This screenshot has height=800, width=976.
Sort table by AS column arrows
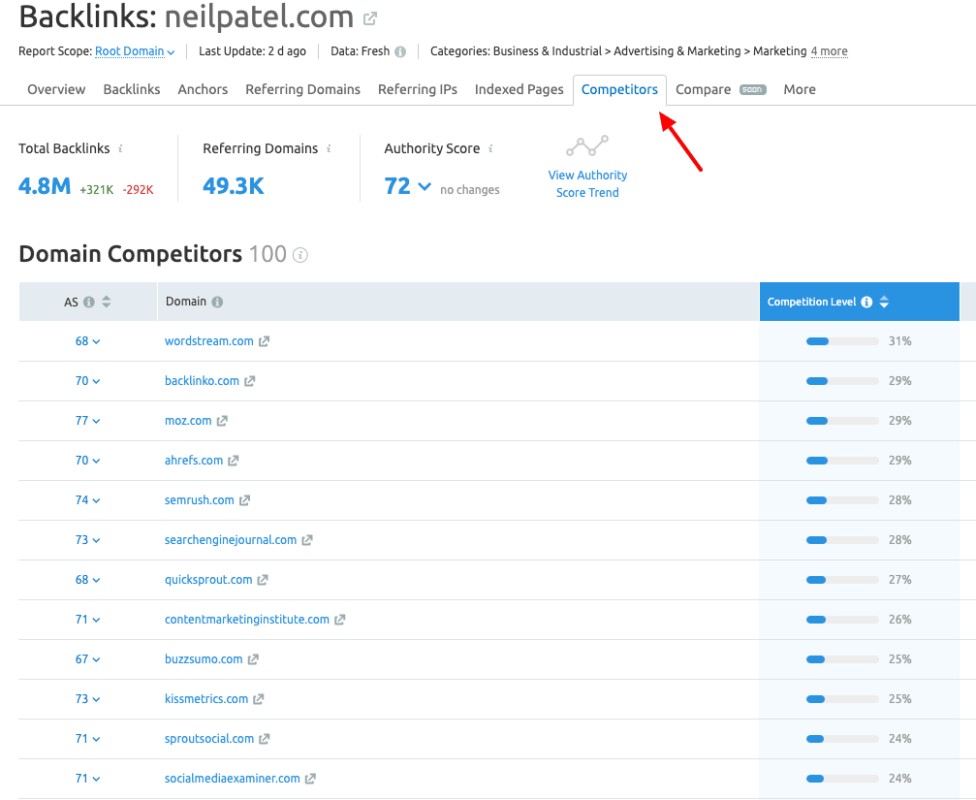point(106,302)
